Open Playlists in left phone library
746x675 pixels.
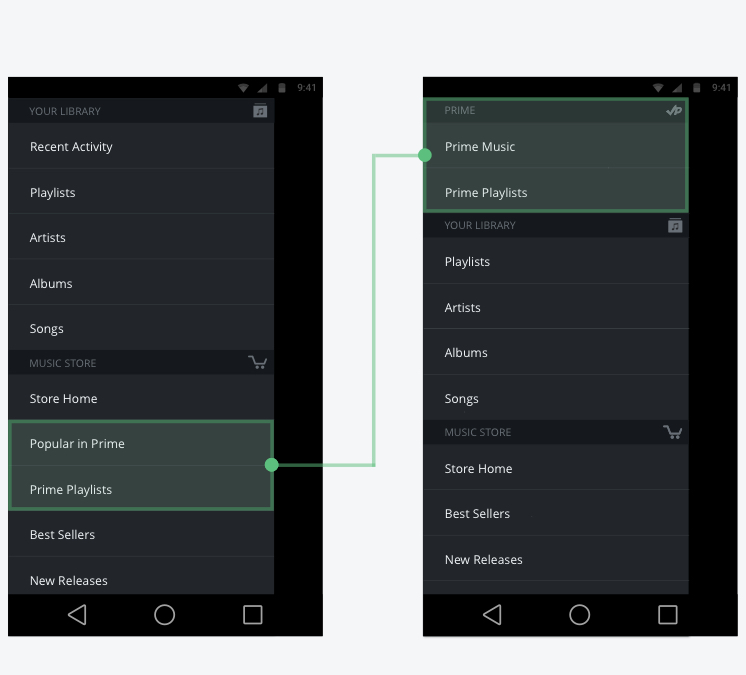[141, 192]
